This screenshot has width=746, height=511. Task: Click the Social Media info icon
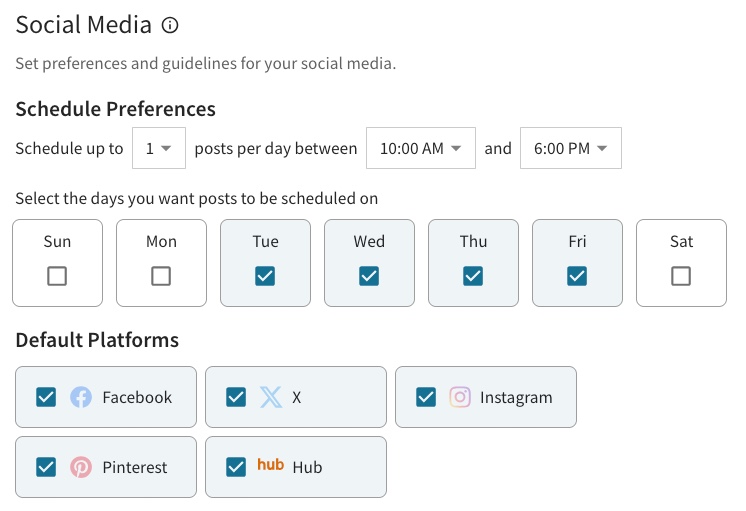click(x=170, y=25)
